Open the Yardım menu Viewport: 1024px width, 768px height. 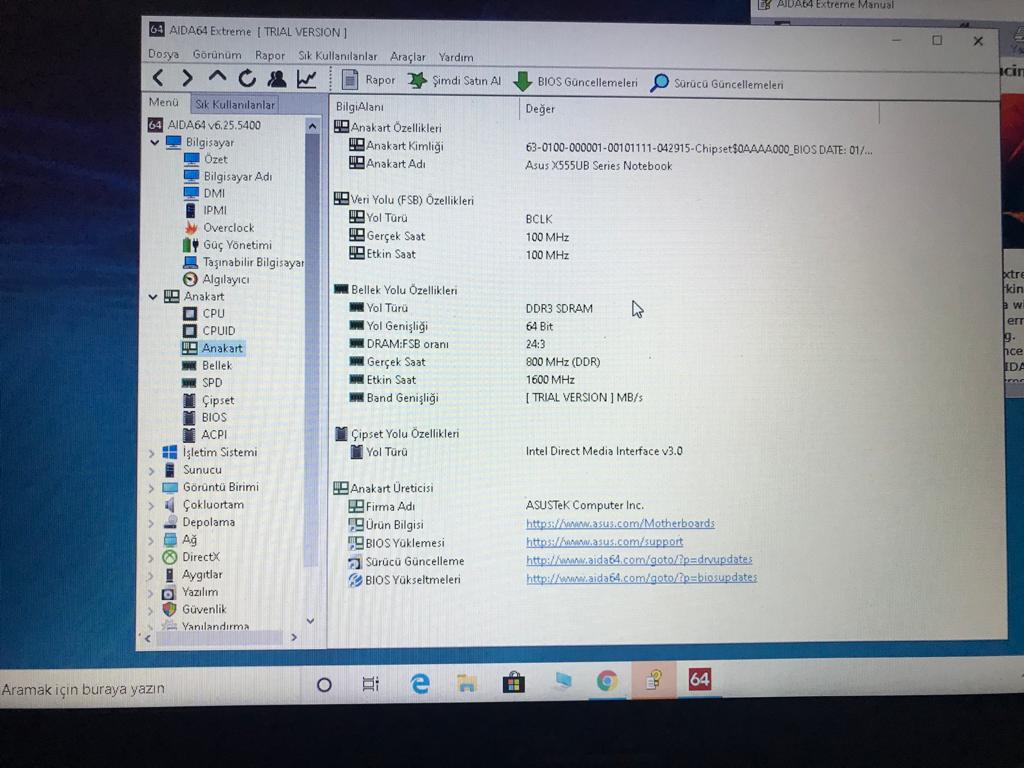(456, 57)
